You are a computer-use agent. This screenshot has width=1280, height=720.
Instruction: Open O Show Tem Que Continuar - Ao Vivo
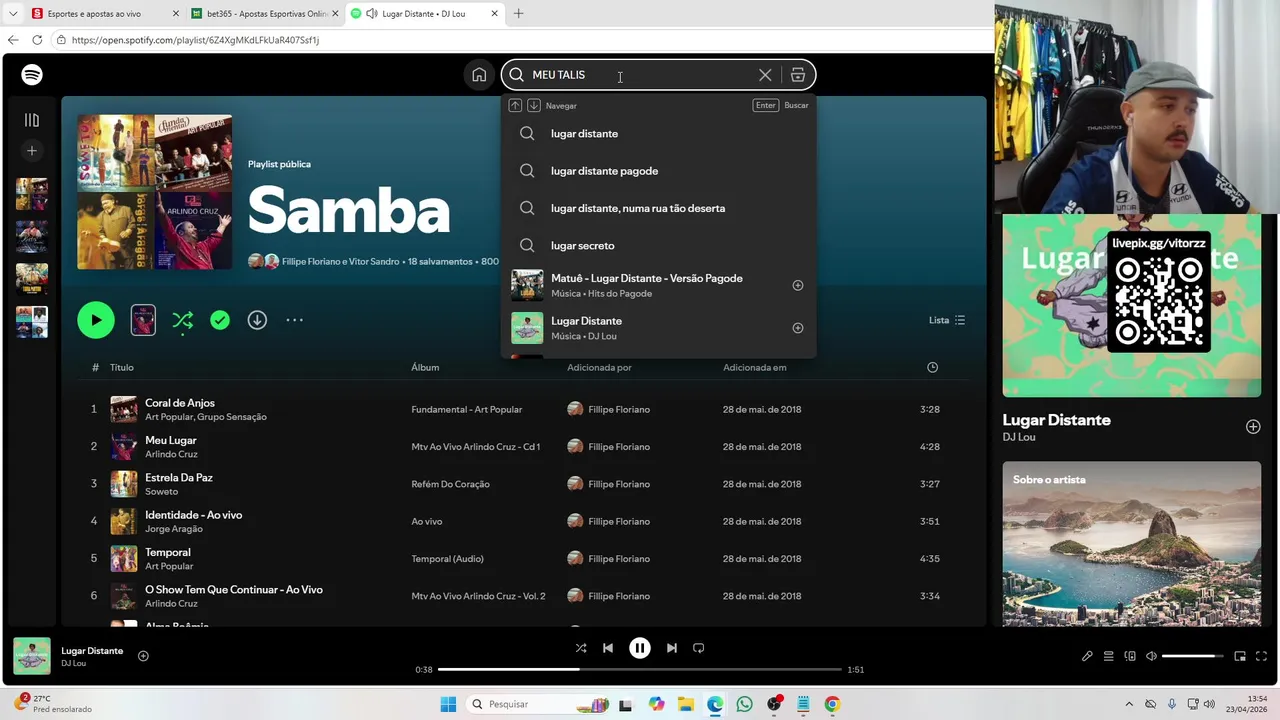tap(234, 590)
